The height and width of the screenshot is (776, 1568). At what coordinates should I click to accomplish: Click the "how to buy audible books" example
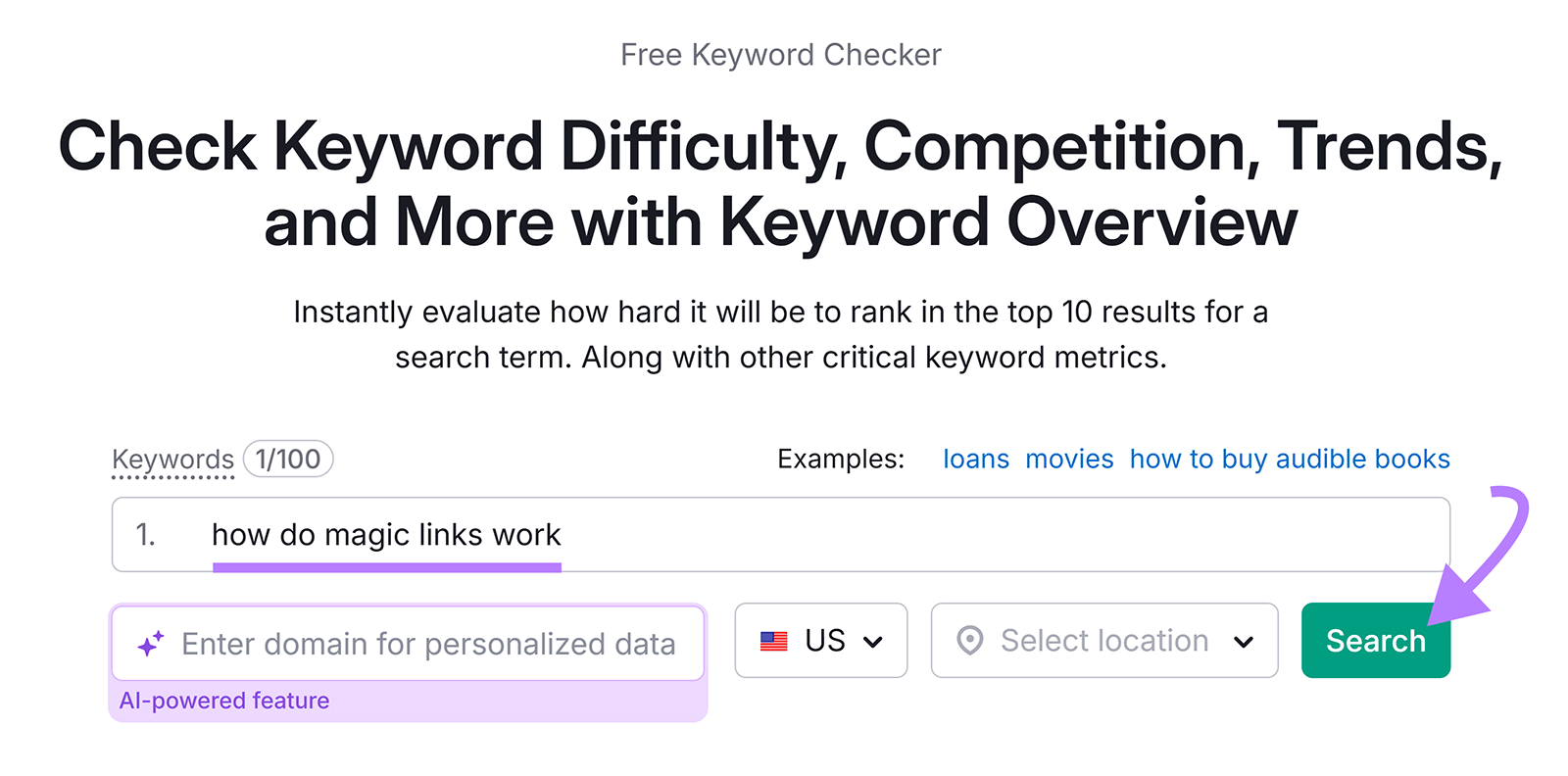(x=1290, y=459)
